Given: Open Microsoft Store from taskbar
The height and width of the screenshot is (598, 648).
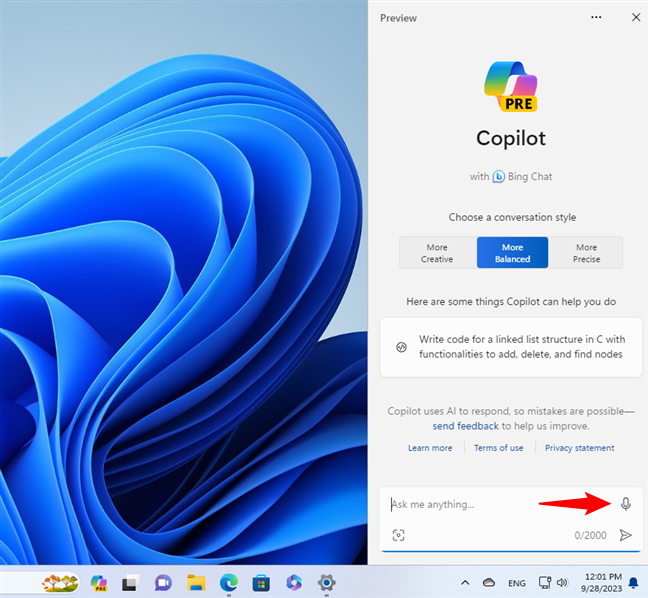Looking at the screenshot, I should tap(261, 583).
